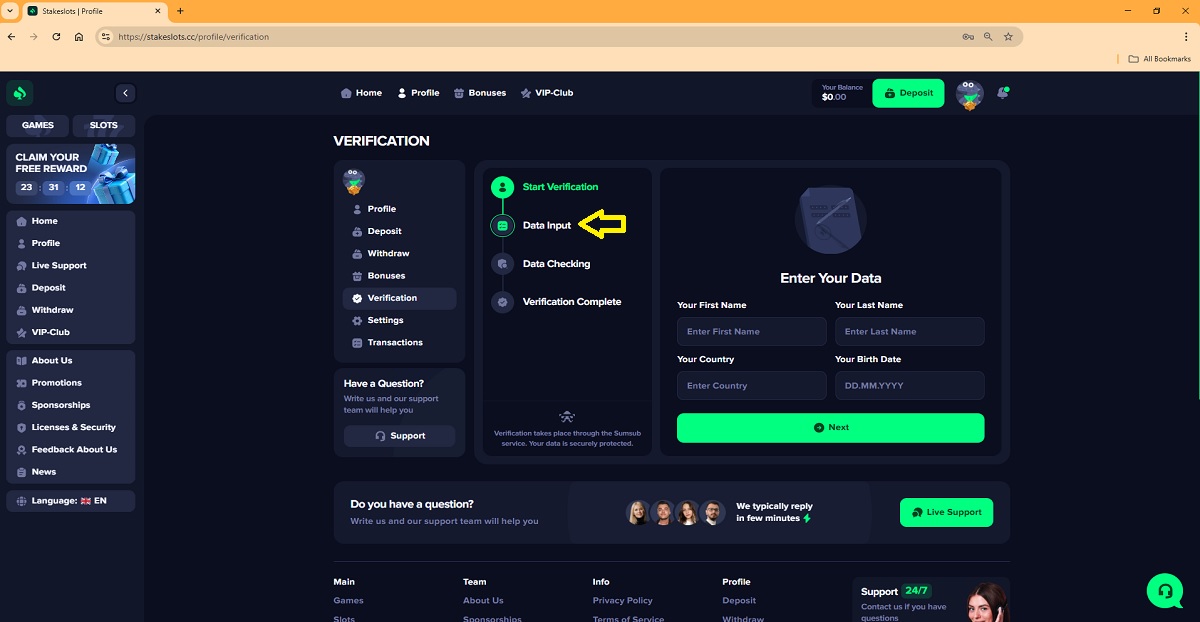This screenshot has width=1200, height=622.
Task: Open the Enter Country field dropdown
Action: click(751, 386)
